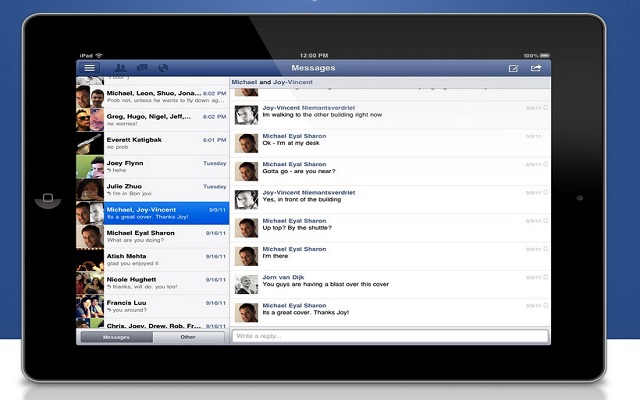Tap the Wi-Fi status icon
This screenshot has height=400, width=640.
coord(99,55)
